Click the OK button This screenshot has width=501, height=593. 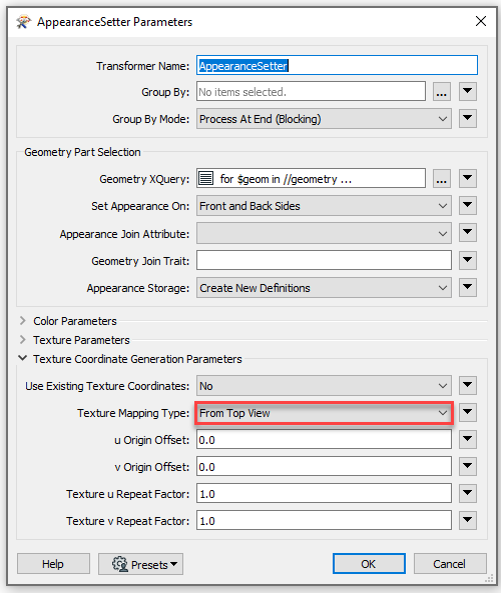pyautogui.click(x=369, y=564)
